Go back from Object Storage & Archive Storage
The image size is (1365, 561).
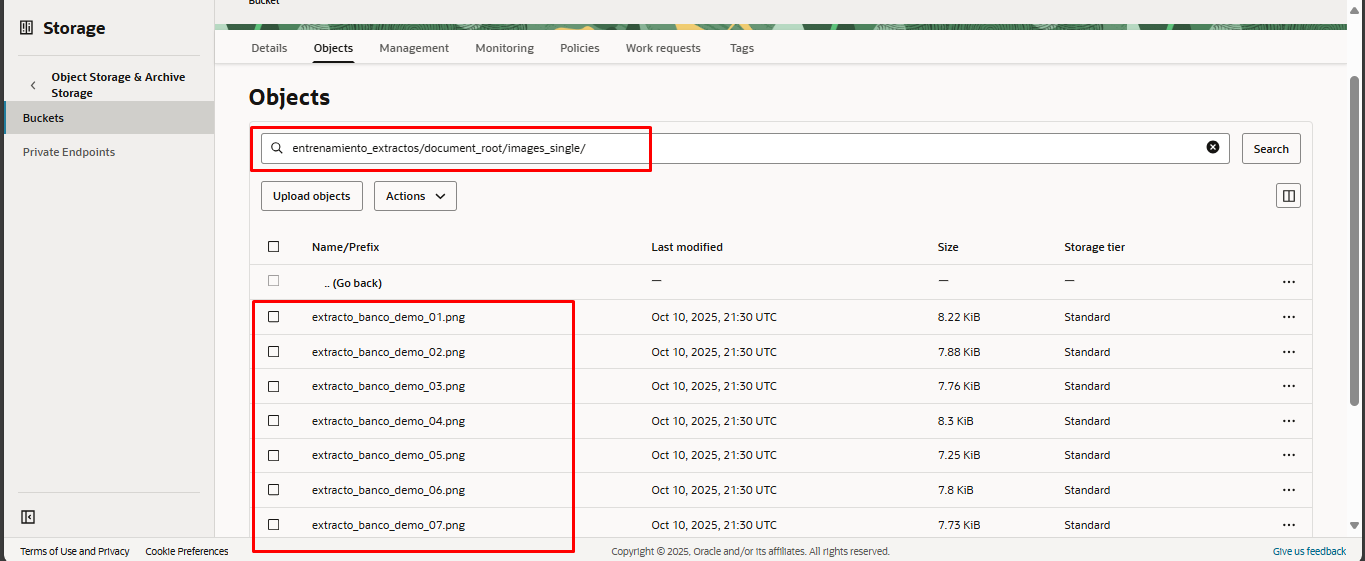(33, 85)
